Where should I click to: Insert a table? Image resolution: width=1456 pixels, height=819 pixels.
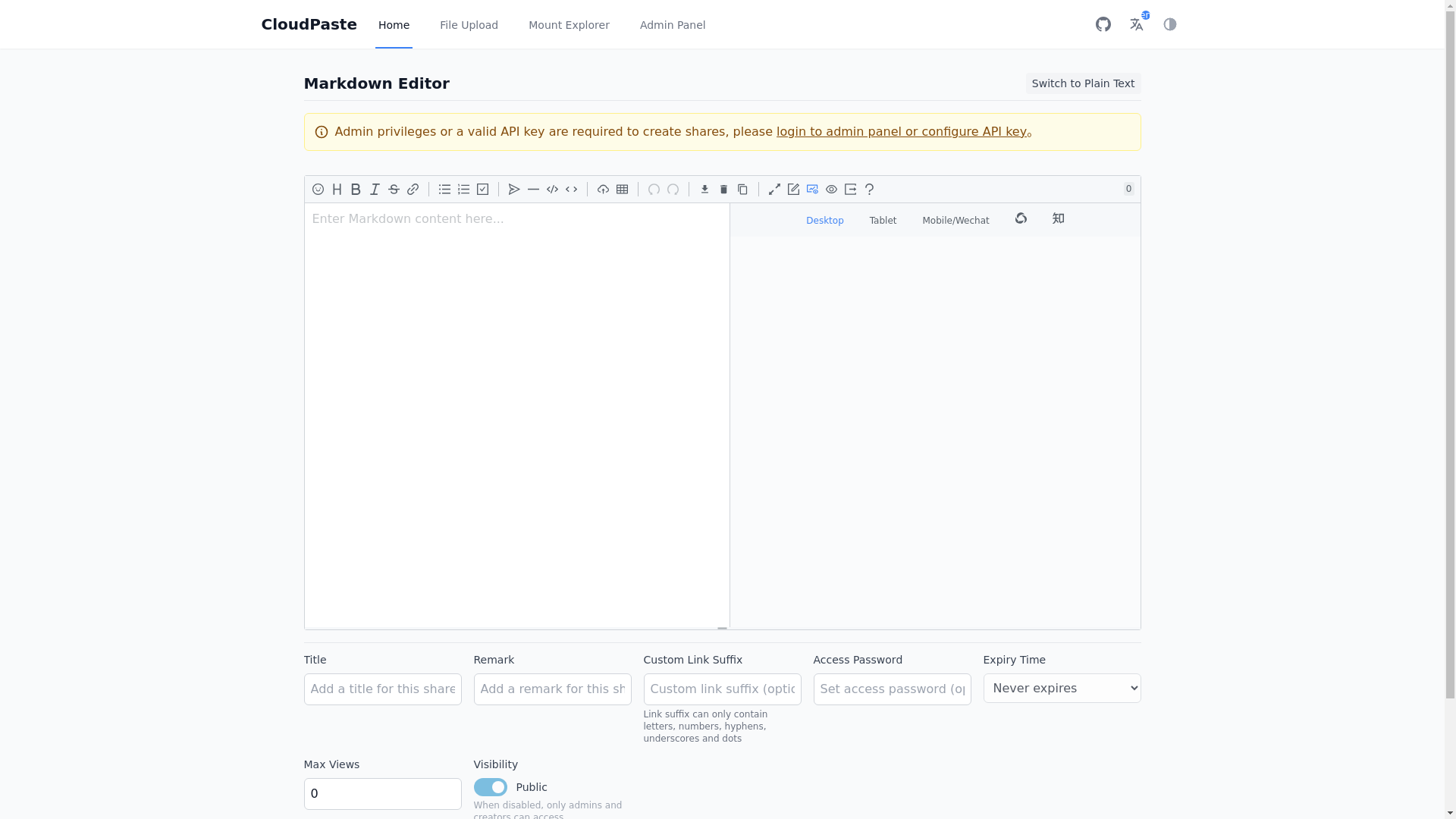pyautogui.click(x=622, y=190)
